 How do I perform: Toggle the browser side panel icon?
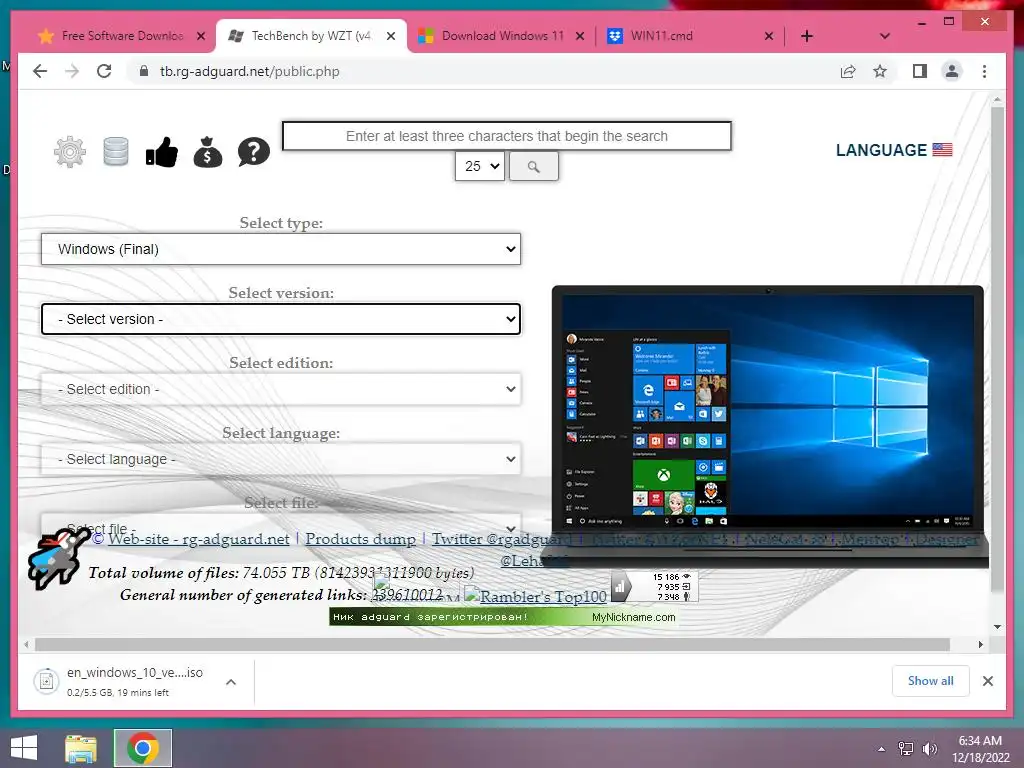click(x=920, y=71)
